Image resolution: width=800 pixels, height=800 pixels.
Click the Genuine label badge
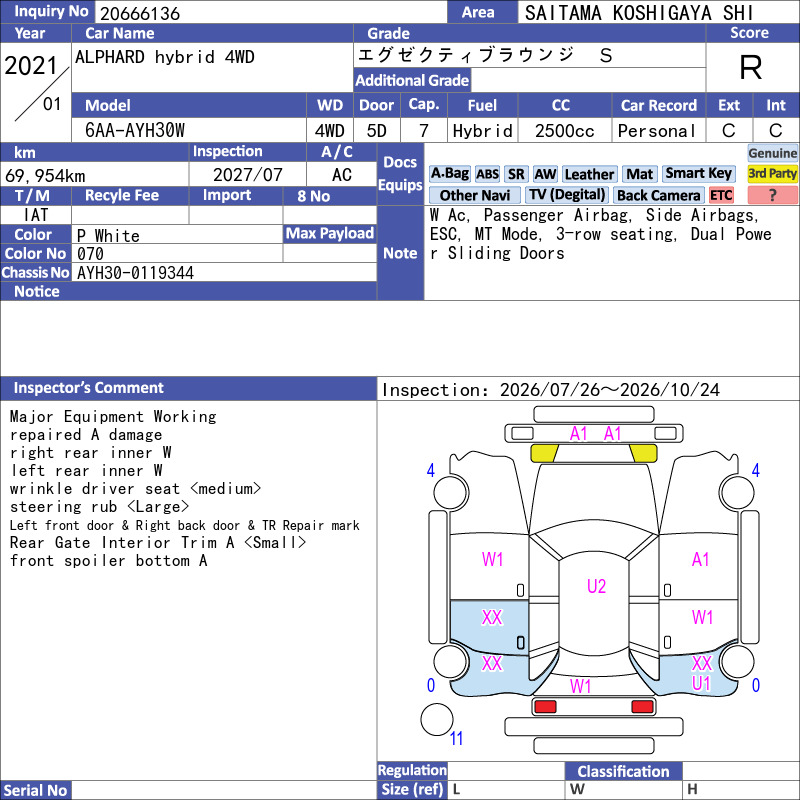tap(772, 153)
